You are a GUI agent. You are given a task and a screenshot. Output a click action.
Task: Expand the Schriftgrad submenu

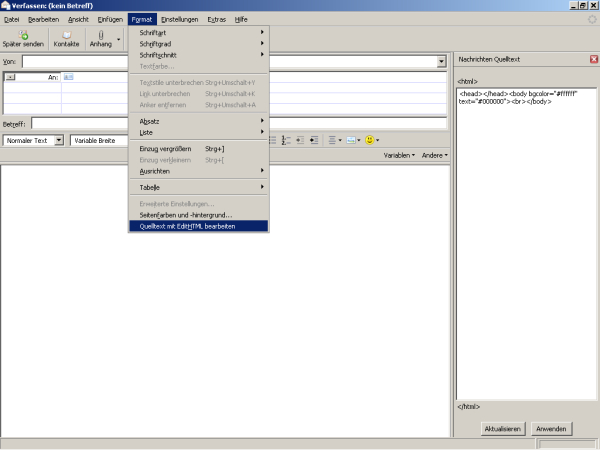(x=199, y=44)
